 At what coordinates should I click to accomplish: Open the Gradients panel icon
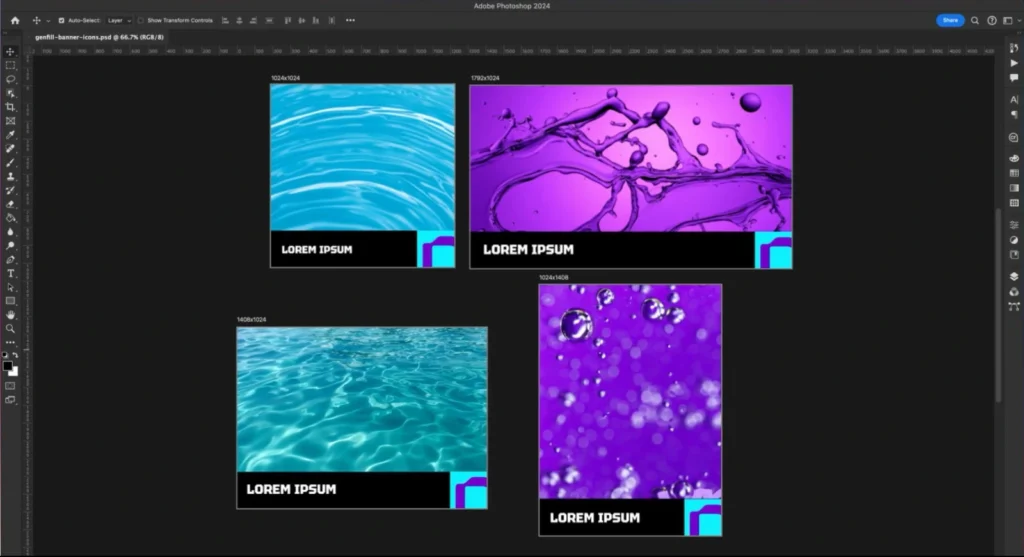point(1014,188)
